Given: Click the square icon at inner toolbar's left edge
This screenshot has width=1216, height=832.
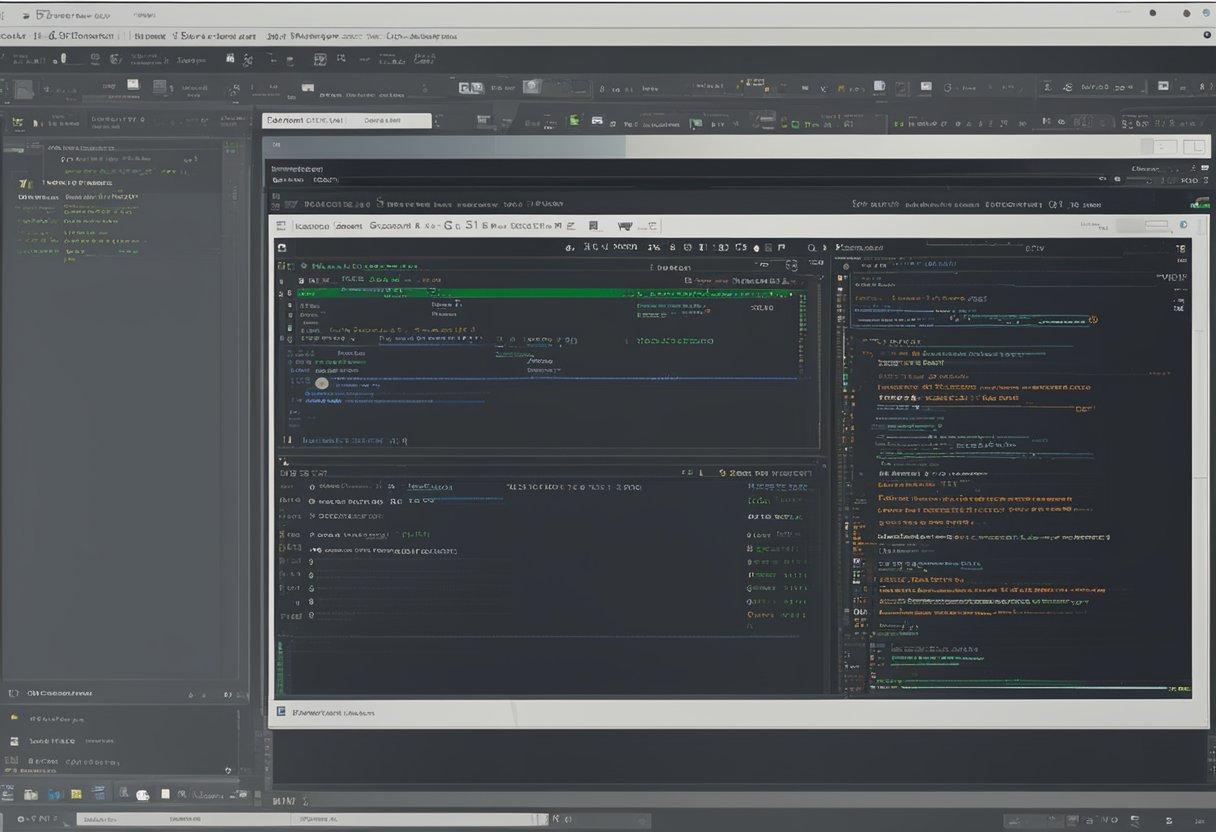Looking at the screenshot, I should (x=281, y=227).
